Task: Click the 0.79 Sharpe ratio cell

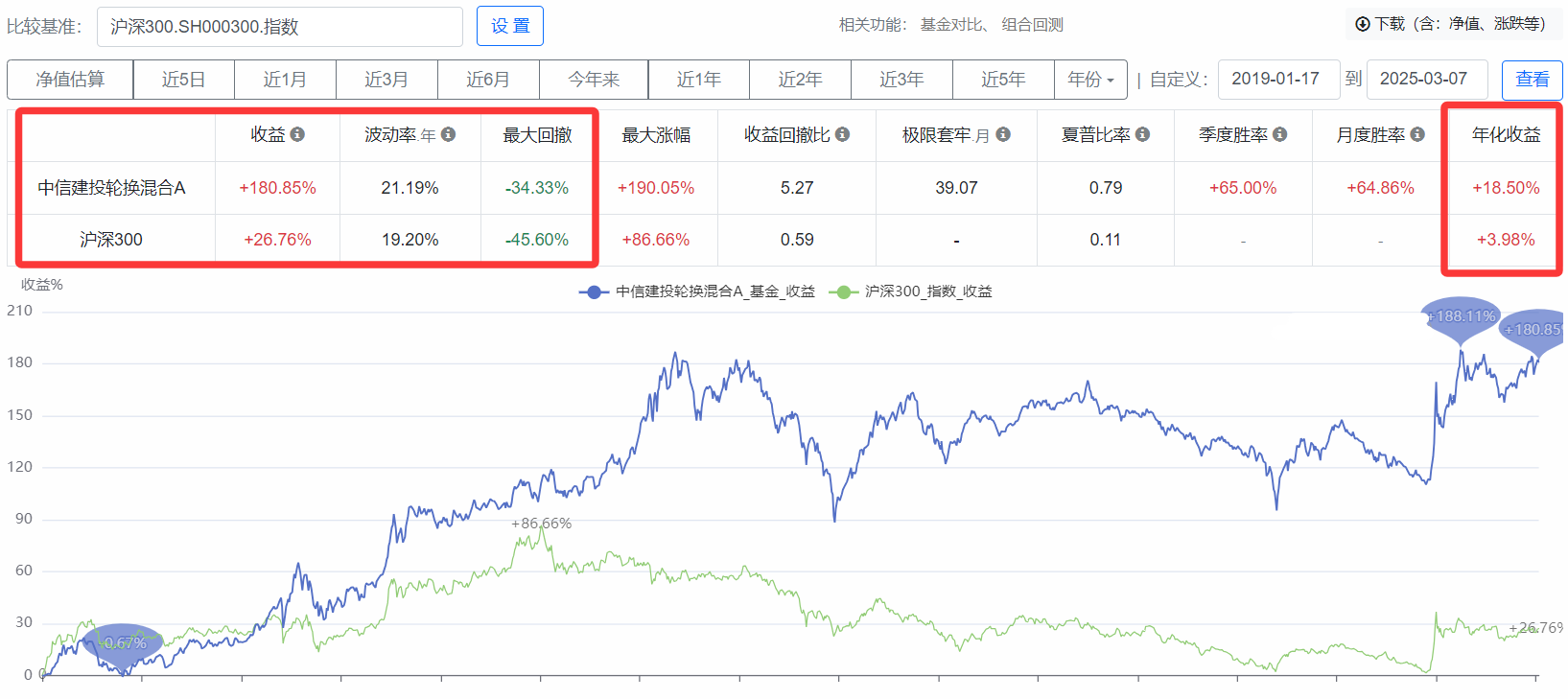Action: click(1106, 188)
